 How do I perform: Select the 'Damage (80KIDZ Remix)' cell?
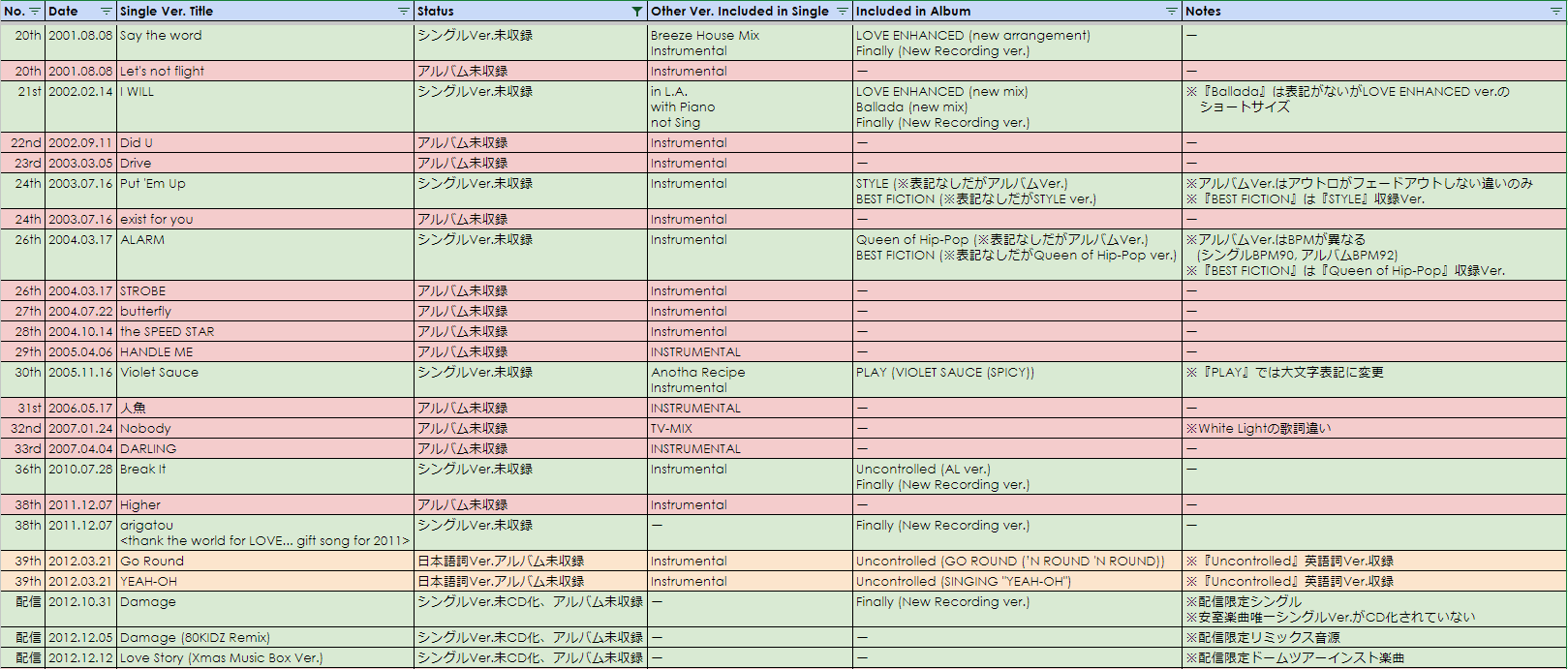point(265,638)
